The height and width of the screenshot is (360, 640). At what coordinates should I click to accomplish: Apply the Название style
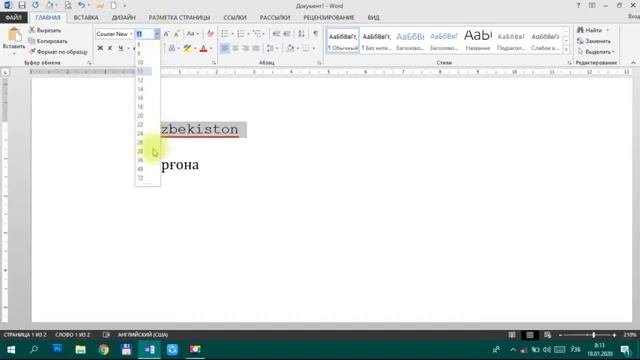(x=478, y=41)
